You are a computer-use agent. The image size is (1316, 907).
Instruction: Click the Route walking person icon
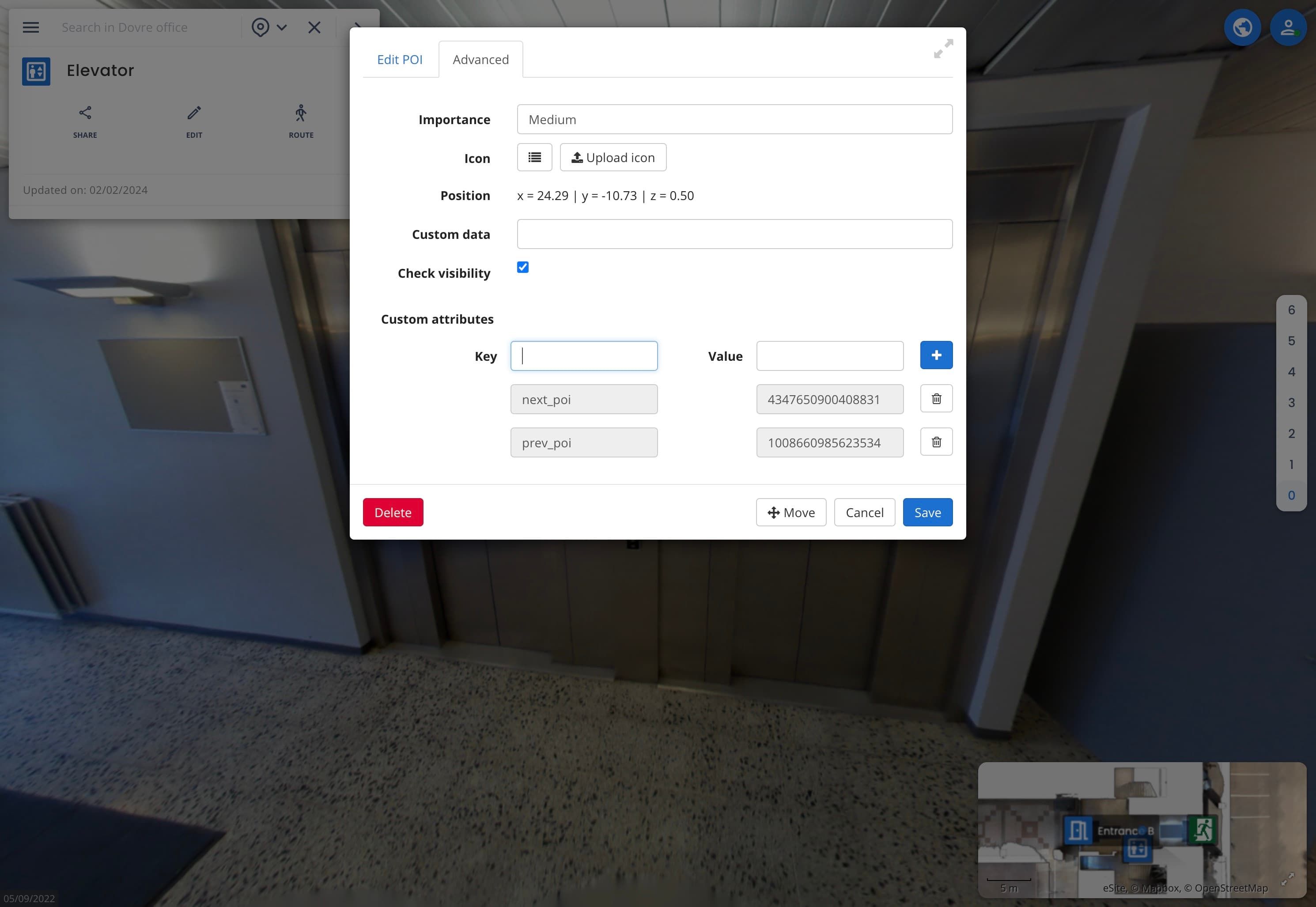point(301,113)
